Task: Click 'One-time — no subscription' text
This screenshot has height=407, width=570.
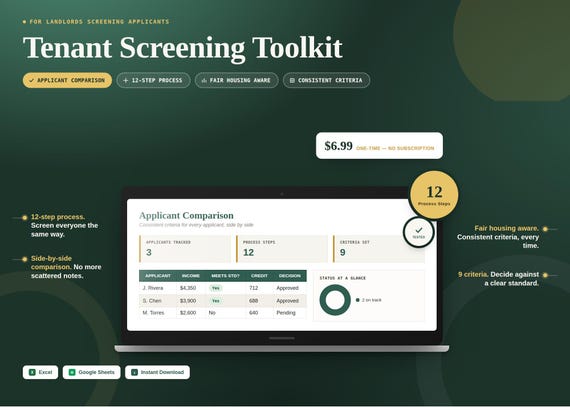Action: [x=395, y=148]
